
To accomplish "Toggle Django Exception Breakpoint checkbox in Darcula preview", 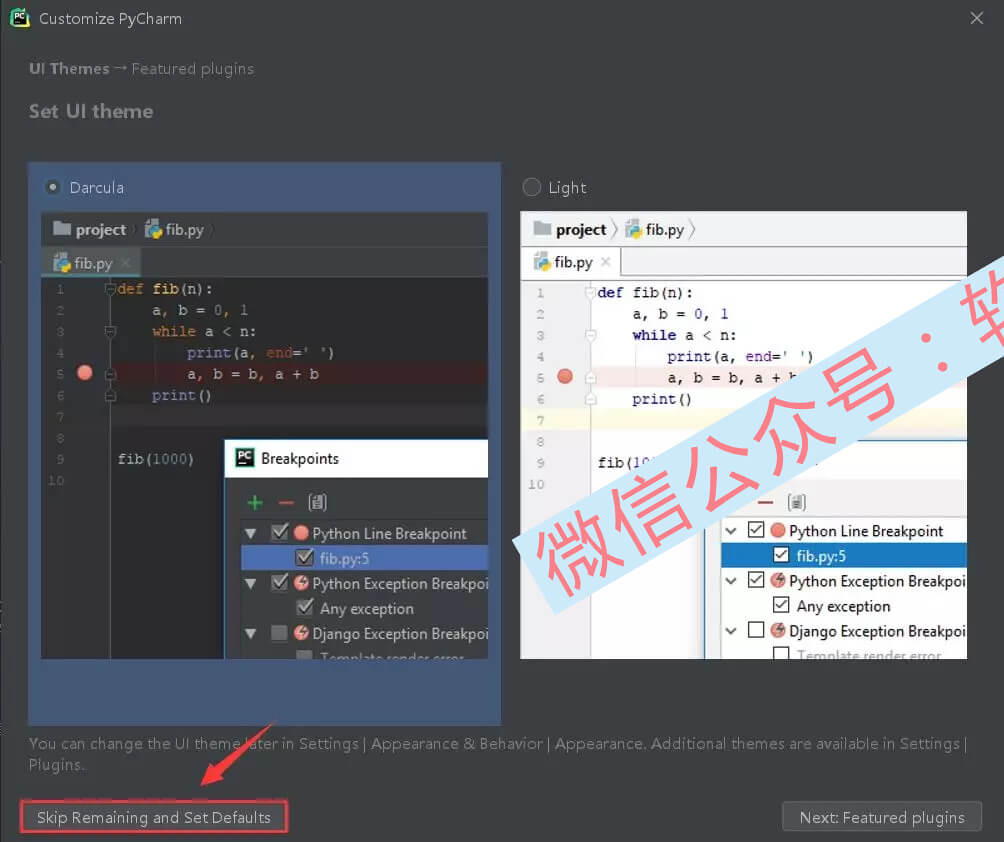I will (x=279, y=633).
